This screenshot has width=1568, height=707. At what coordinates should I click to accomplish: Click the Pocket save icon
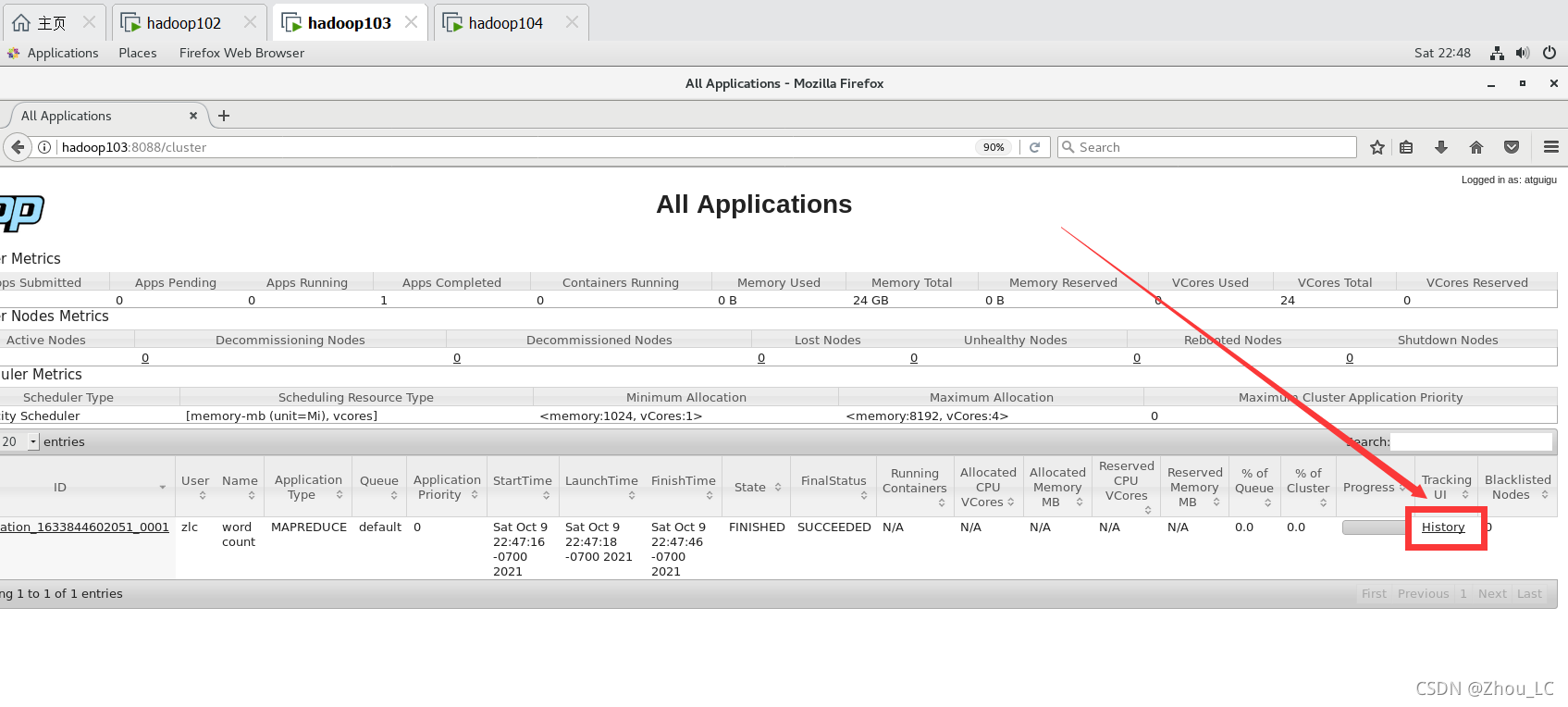(1512, 147)
